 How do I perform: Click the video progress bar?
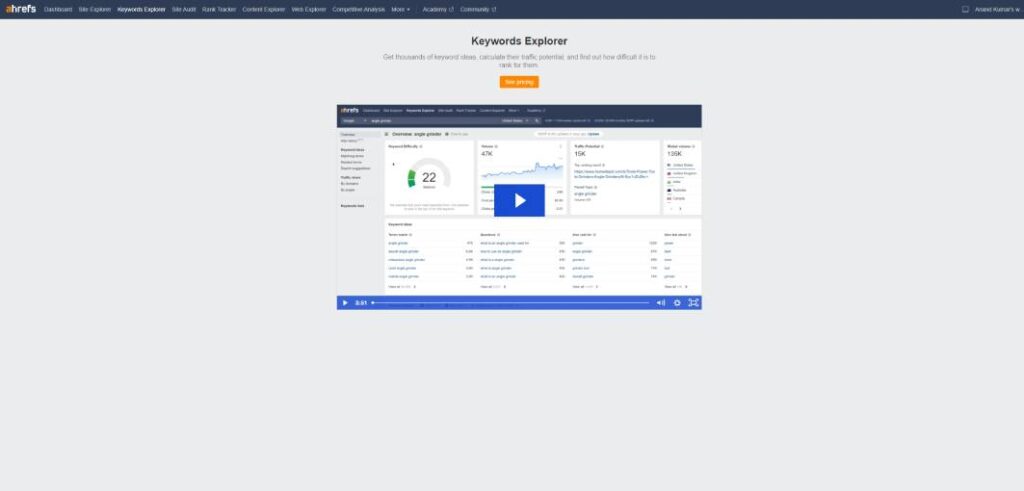point(511,303)
